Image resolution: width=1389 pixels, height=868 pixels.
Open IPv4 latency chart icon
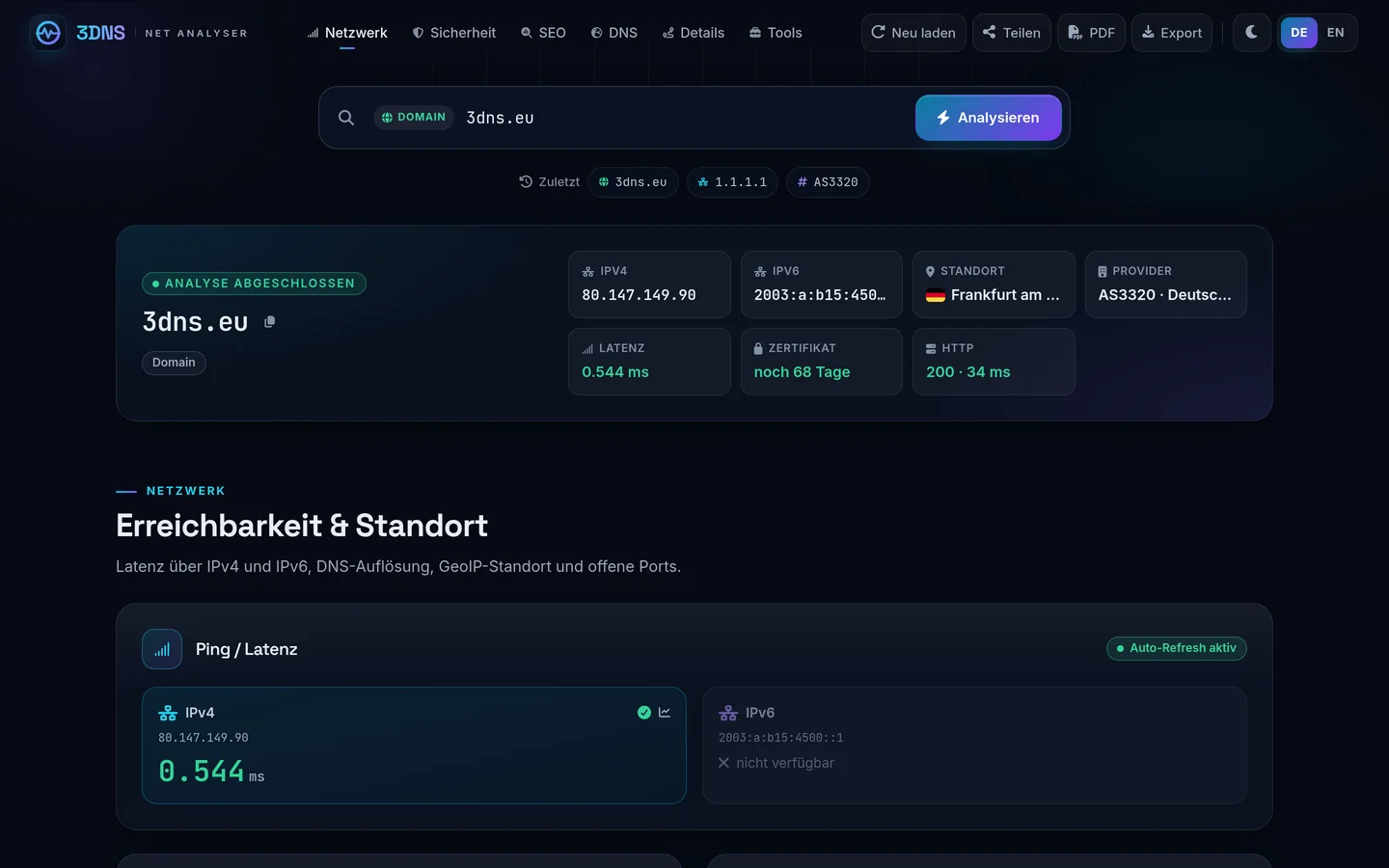pyautogui.click(x=665, y=713)
